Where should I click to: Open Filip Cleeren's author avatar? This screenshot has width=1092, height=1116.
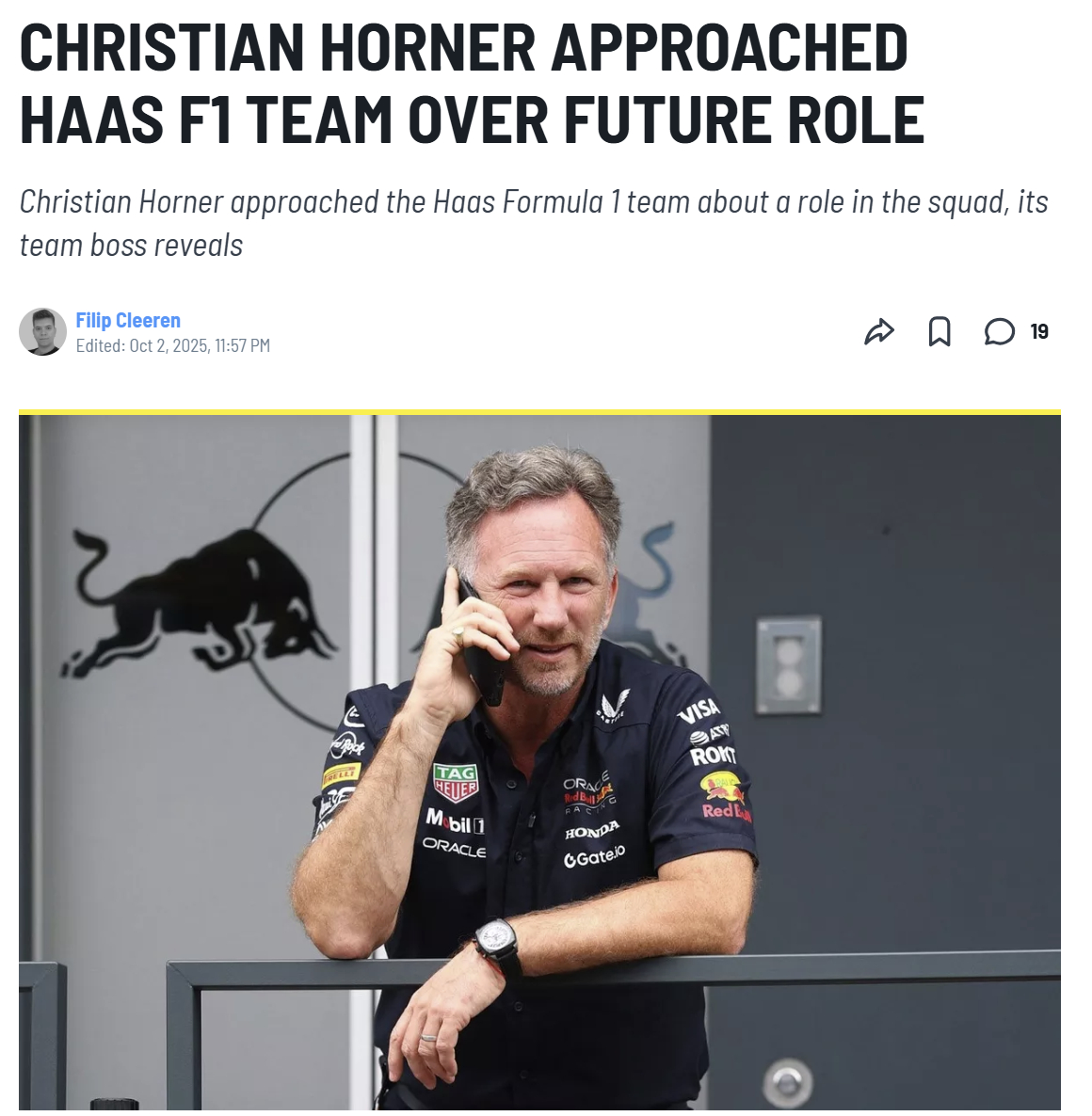(42, 331)
